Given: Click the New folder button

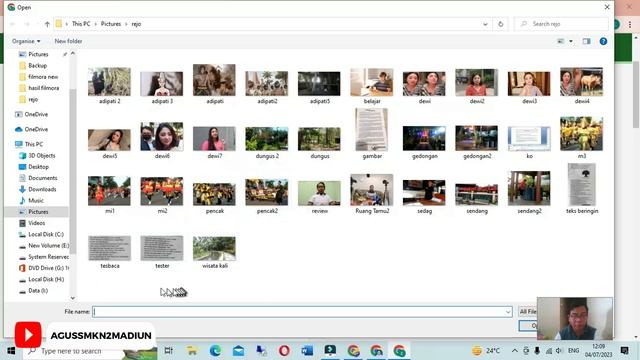Looking at the screenshot, I should point(68,41).
